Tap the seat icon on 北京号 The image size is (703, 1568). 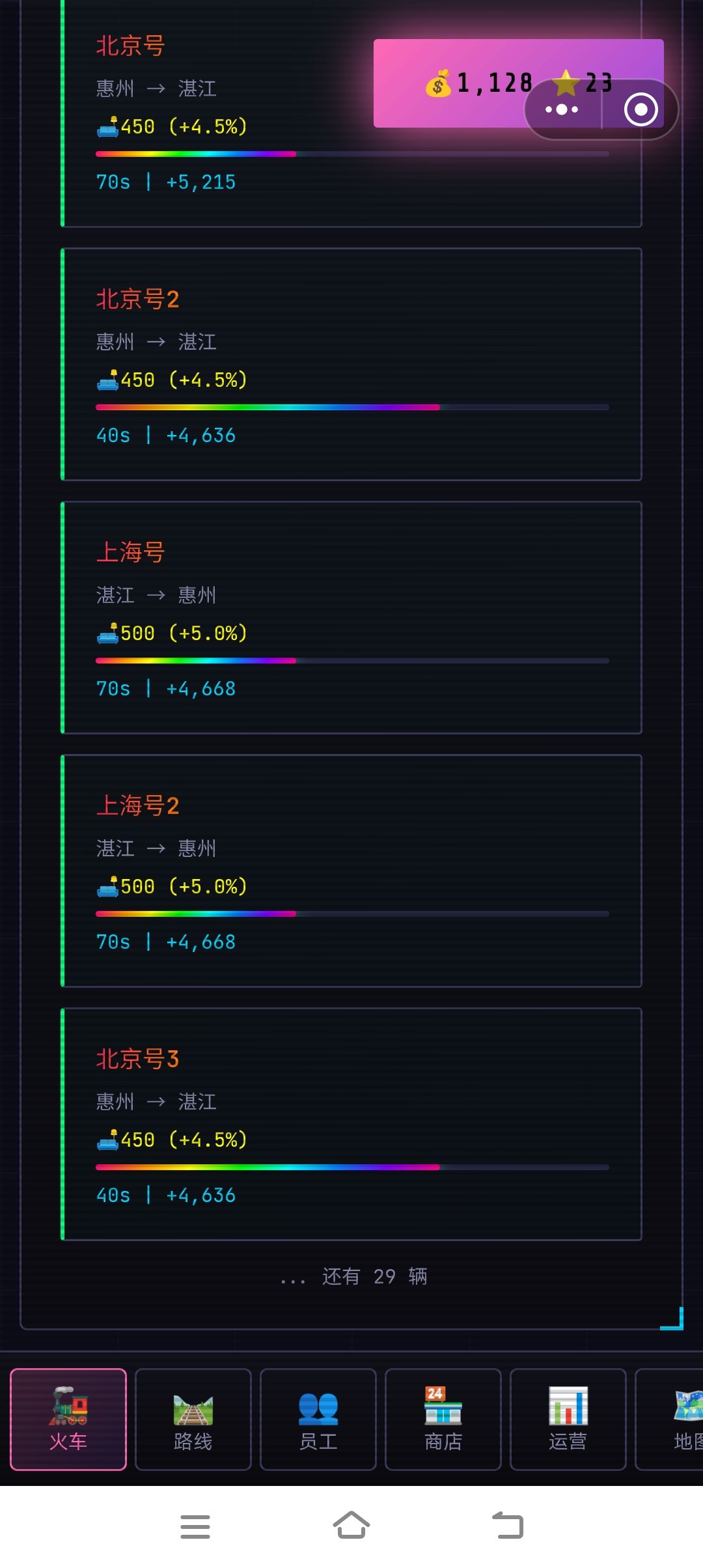coord(107,126)
